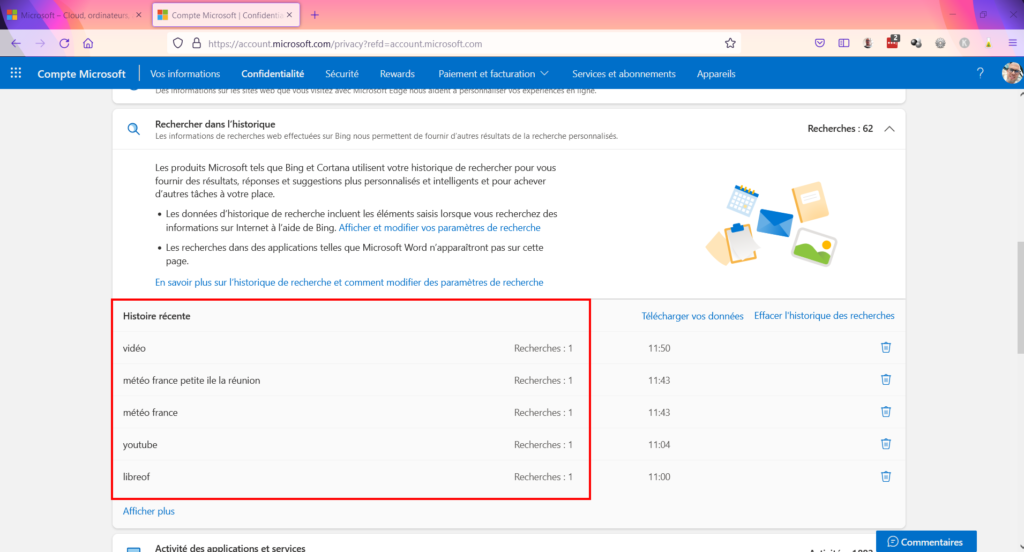Click the page vertical scrollbar thumb
The width and height of the screenshot is (1024, 552).
[x=1019, y=297]
